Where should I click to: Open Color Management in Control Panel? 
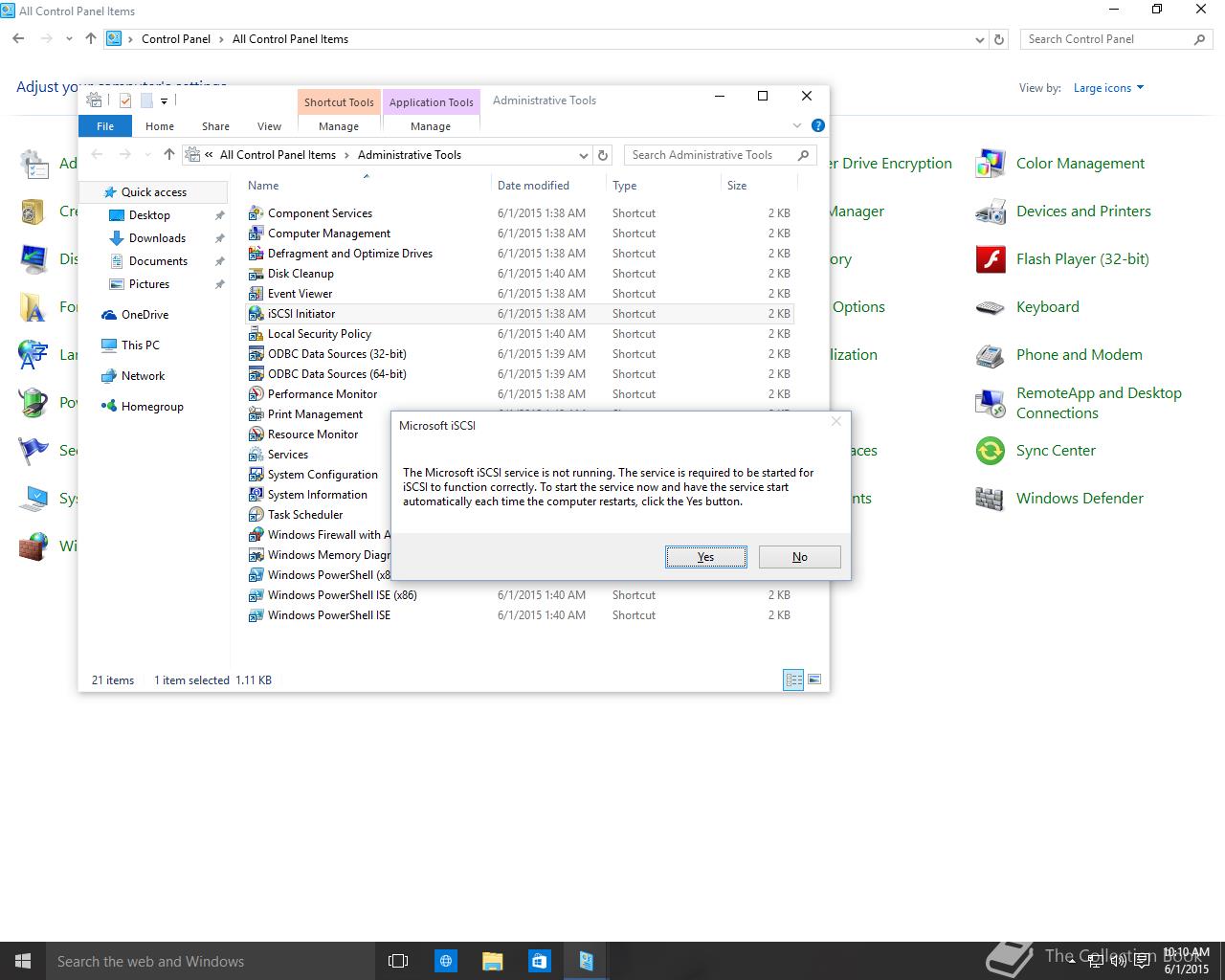pyautogui.click(x=1060, y=164)
